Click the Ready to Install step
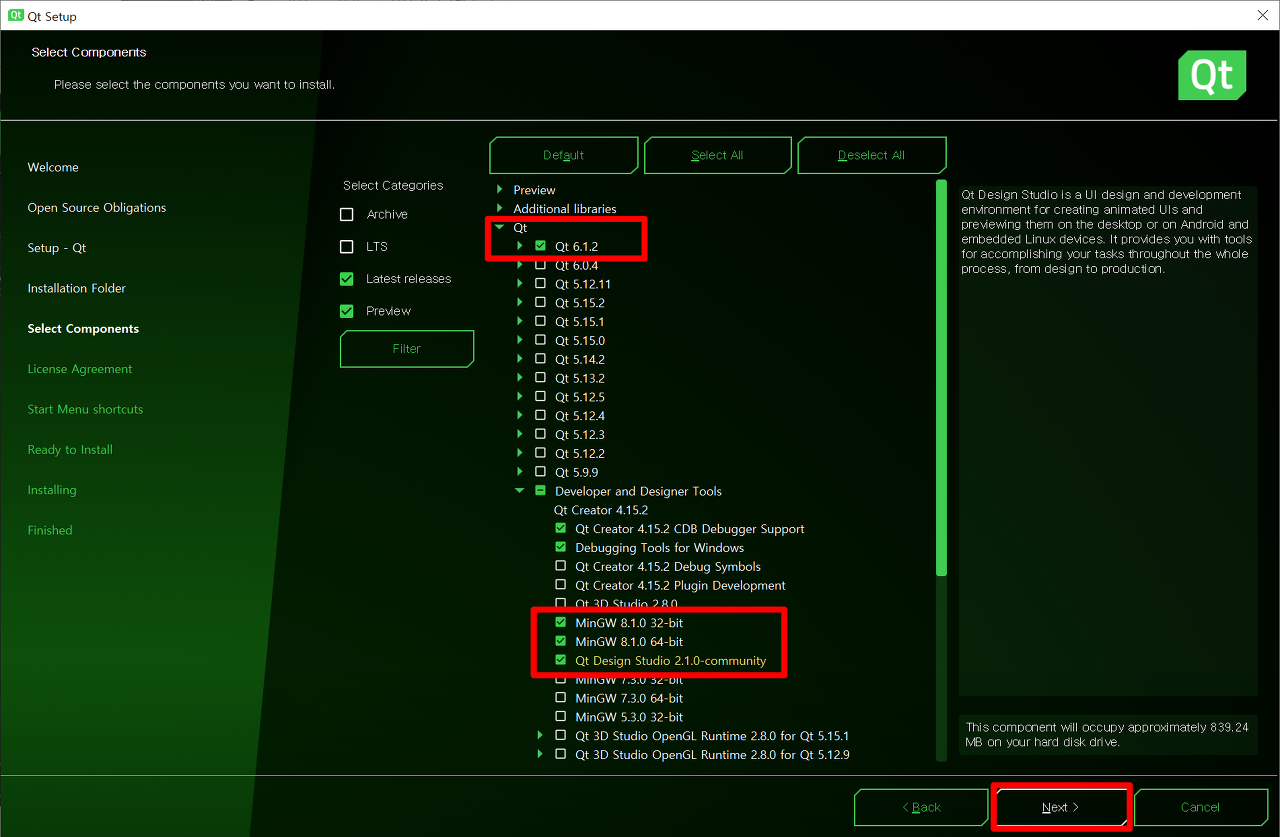 pos(70,450)
